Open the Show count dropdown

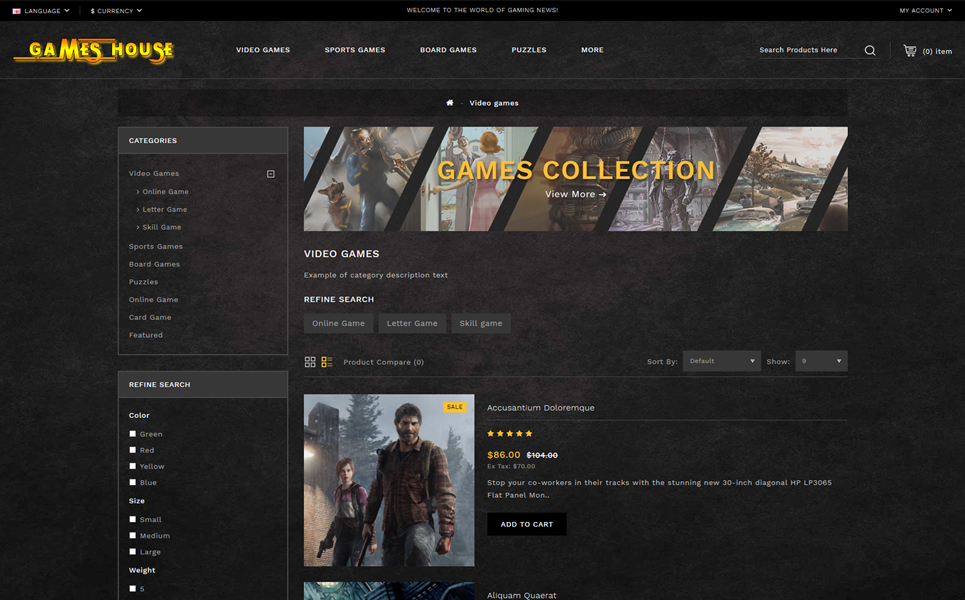point(821,361)
